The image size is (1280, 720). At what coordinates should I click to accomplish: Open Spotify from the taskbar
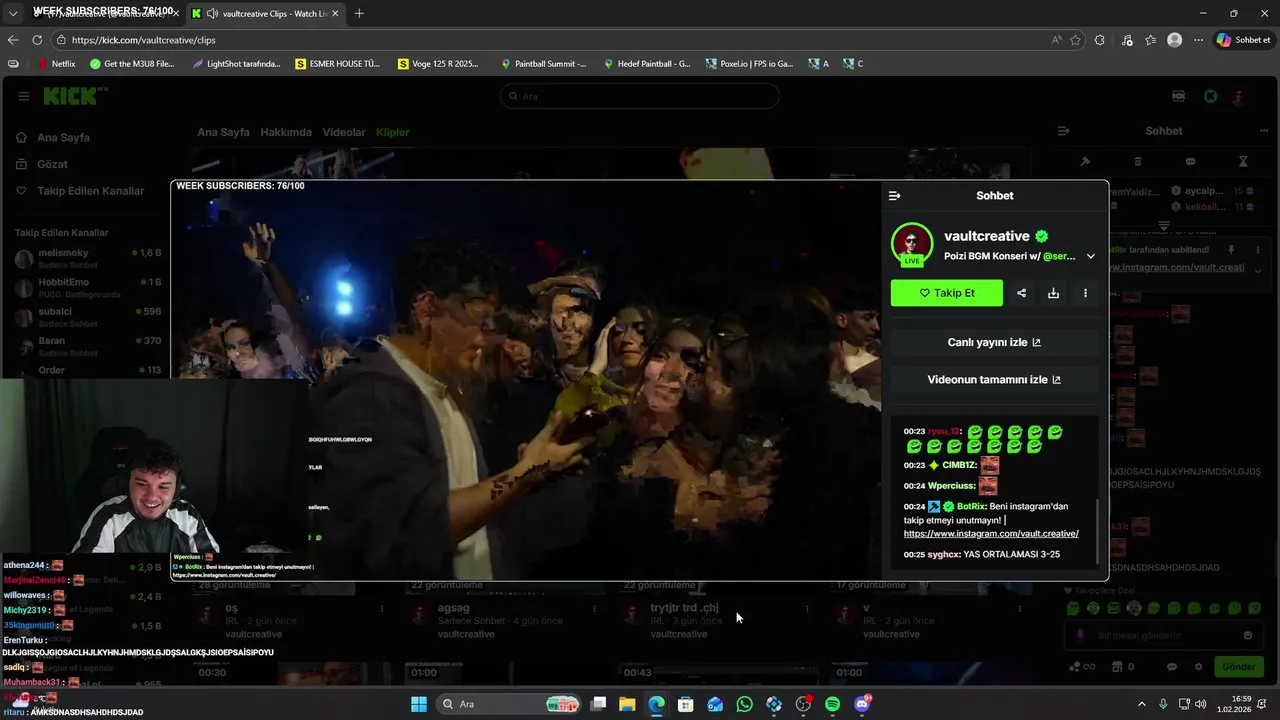point(833,704)
